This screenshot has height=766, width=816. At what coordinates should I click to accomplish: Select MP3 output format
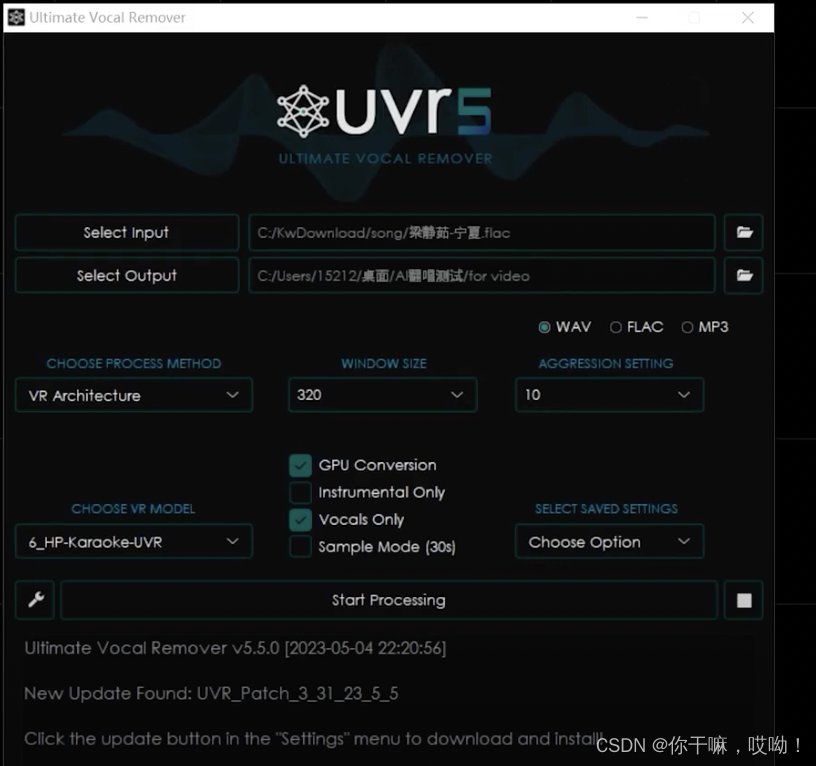coord(705,327)
